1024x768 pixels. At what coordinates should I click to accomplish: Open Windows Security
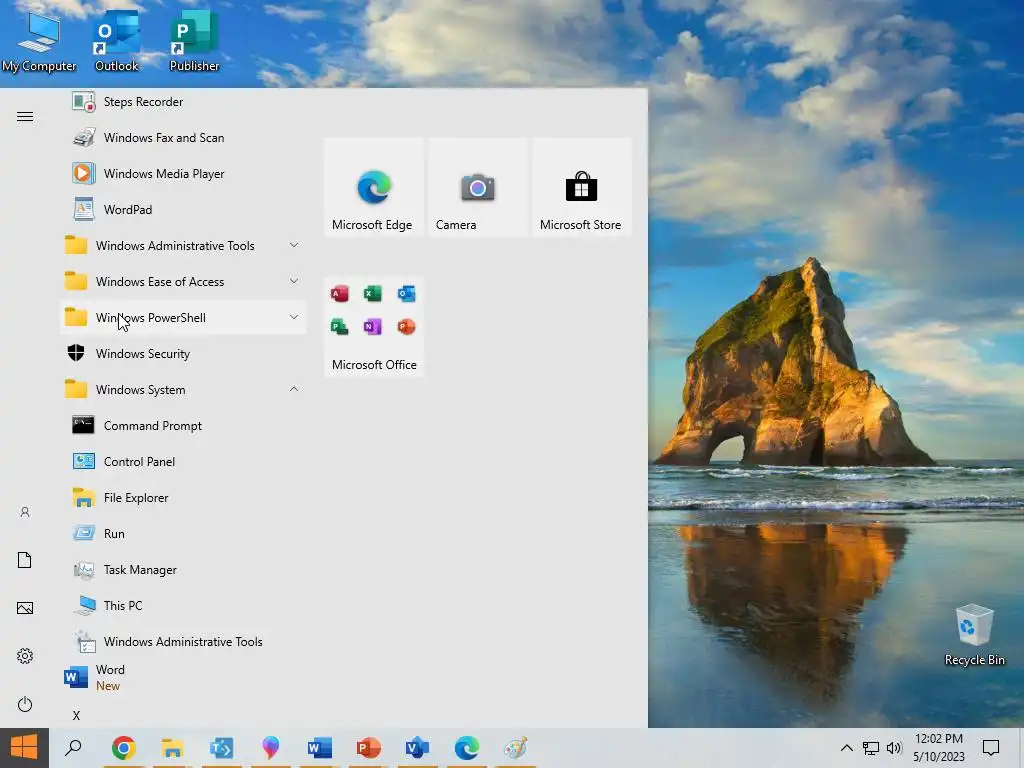coord(183,353)
